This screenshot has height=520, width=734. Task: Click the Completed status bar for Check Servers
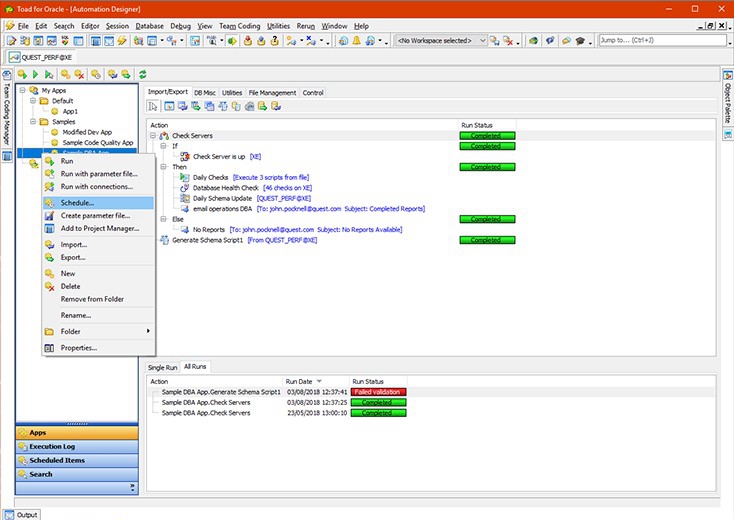[487, 136]
